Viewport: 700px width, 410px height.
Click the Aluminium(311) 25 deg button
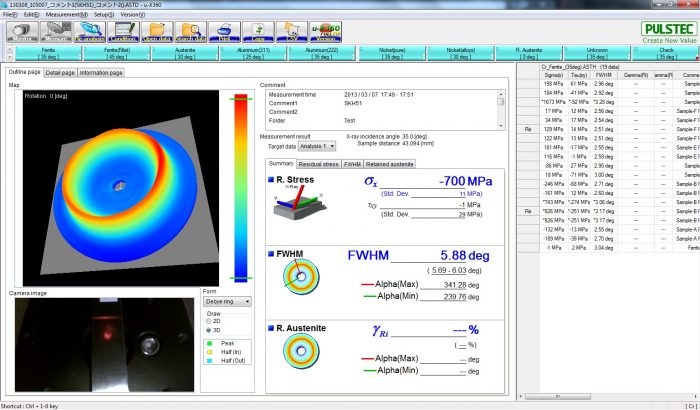(255, 52)
